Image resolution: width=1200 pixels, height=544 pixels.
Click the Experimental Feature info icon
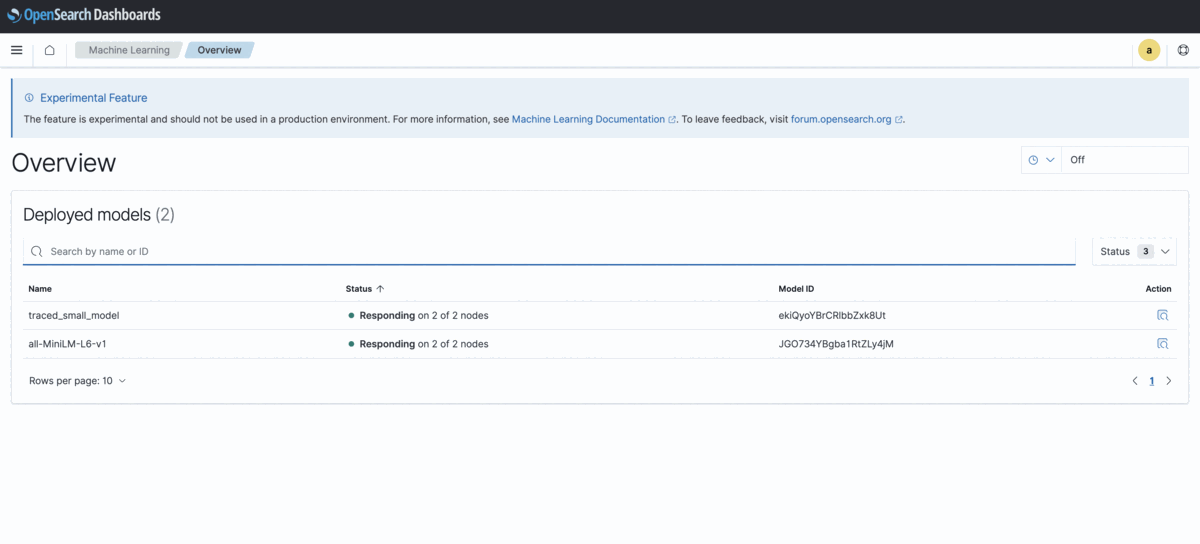(29, 98)
